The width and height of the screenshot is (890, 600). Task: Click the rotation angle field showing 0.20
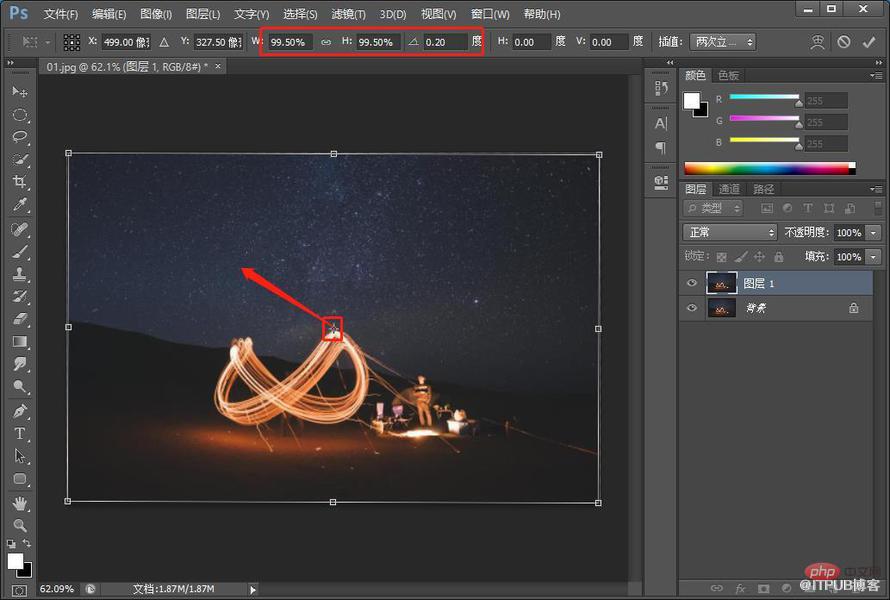click(x=445, y=42)
